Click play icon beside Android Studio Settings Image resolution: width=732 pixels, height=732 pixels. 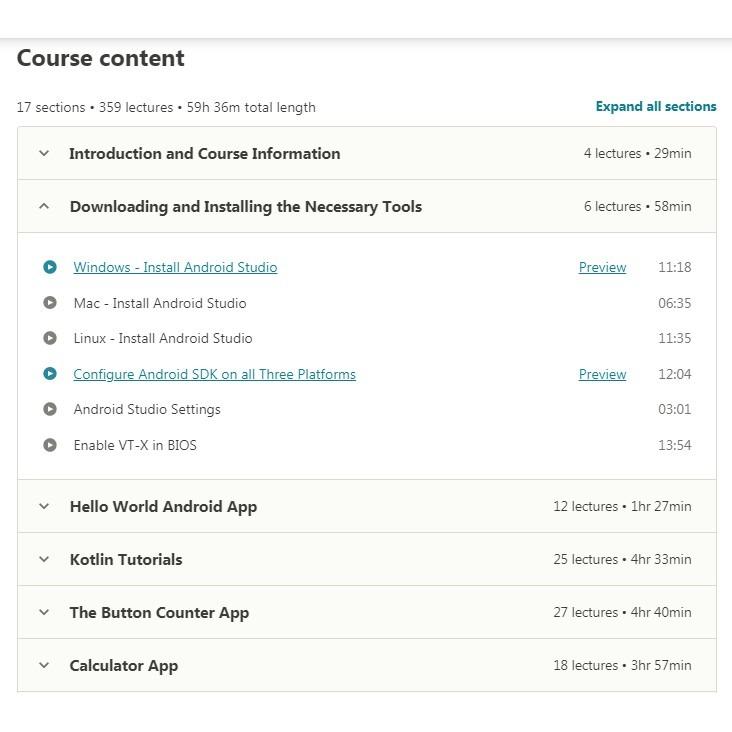[x=50, y=409]
